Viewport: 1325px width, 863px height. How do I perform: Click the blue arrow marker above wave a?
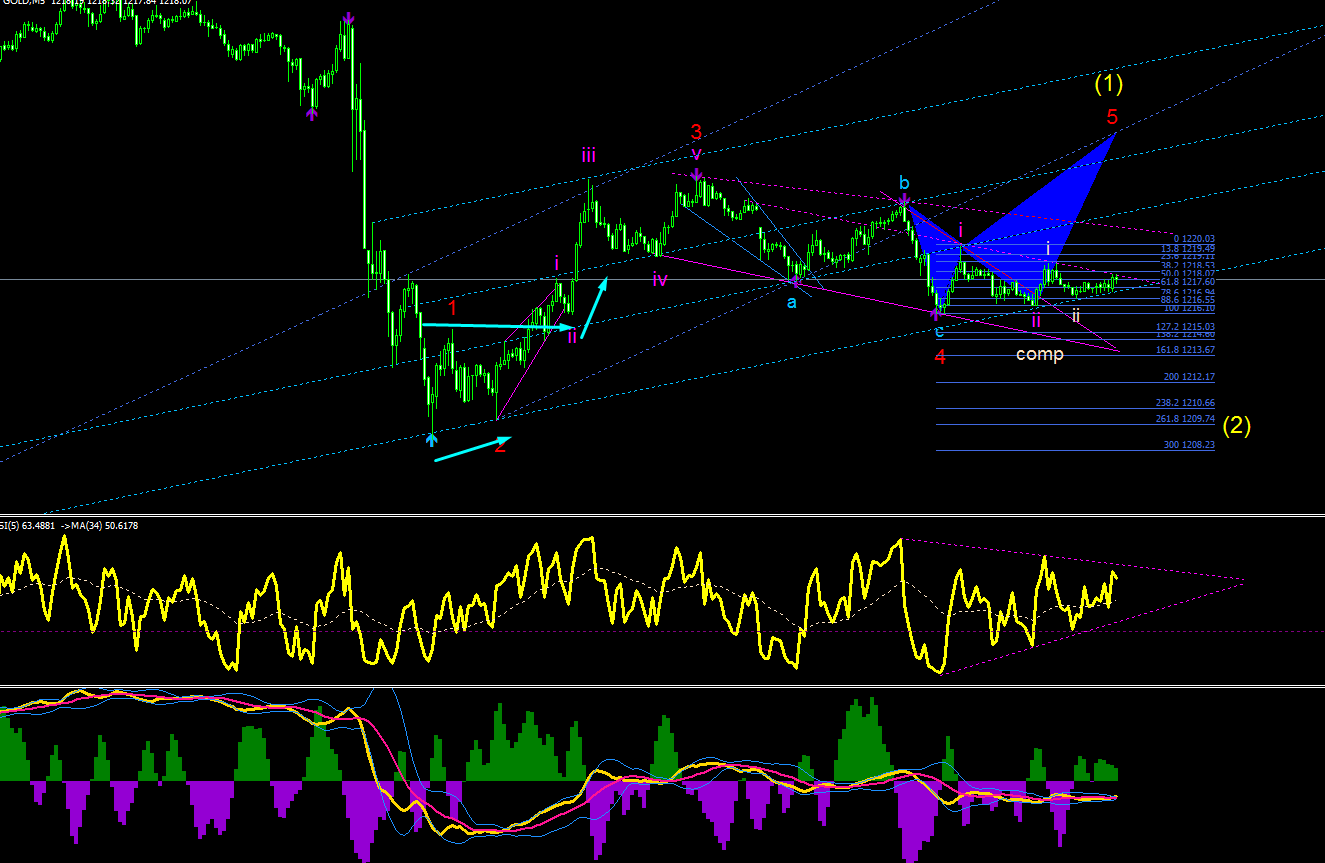(x=797, y=282)
